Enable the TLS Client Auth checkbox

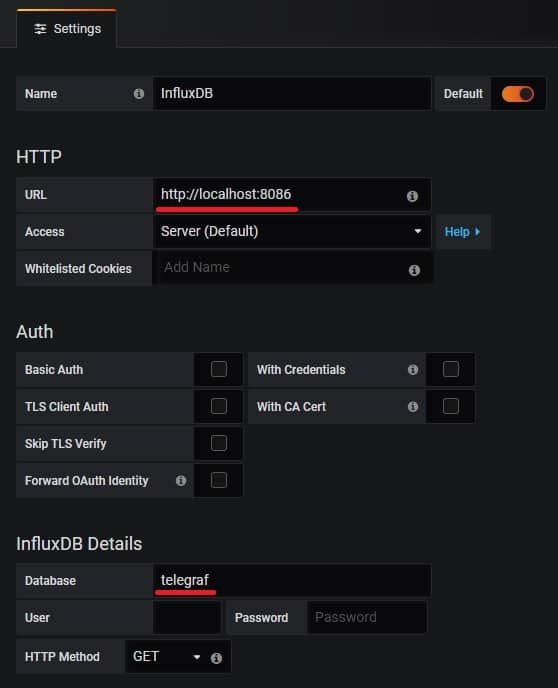(218, 406)
